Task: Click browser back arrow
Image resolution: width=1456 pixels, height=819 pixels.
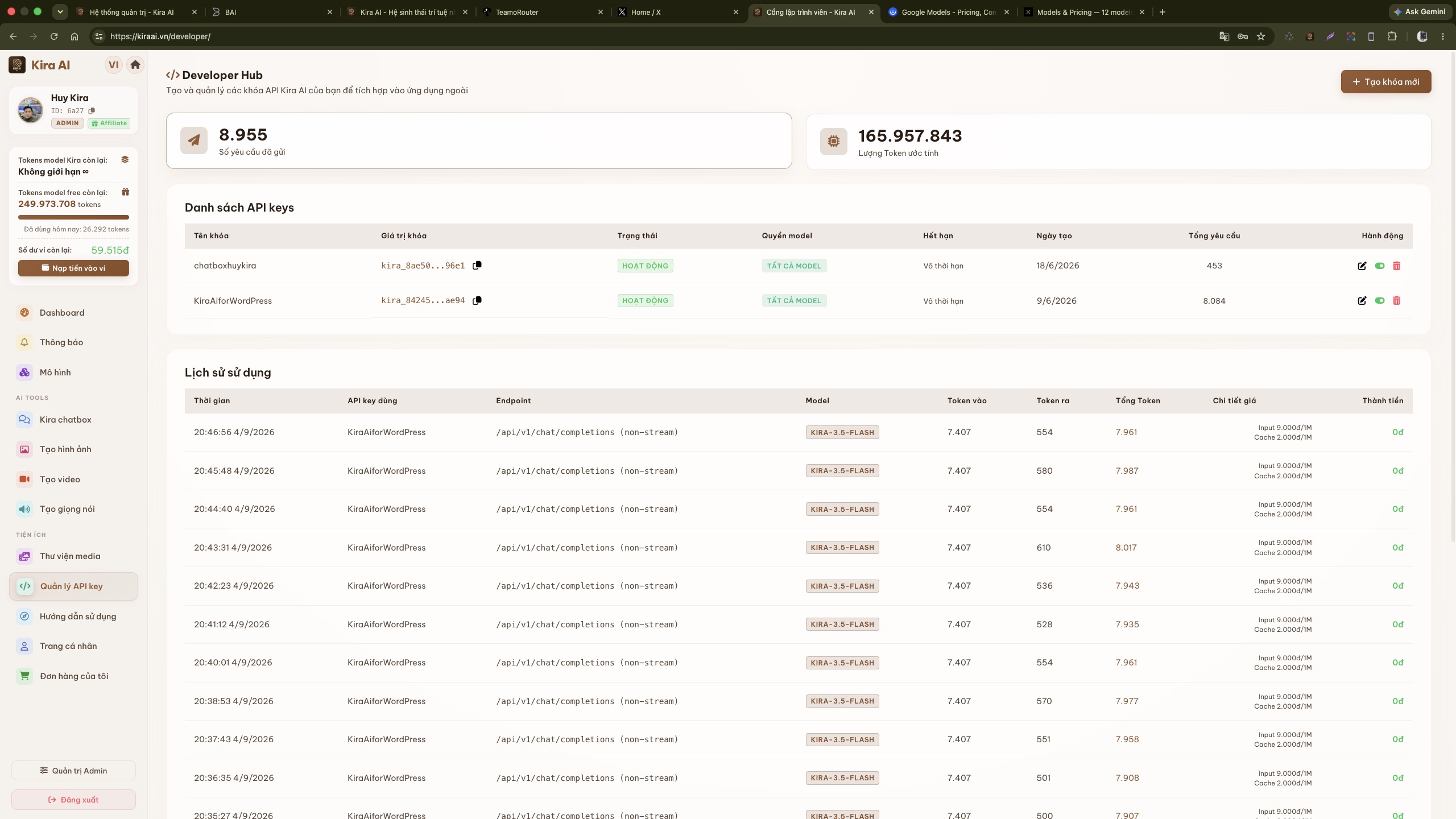Action: tap(13, 36)
